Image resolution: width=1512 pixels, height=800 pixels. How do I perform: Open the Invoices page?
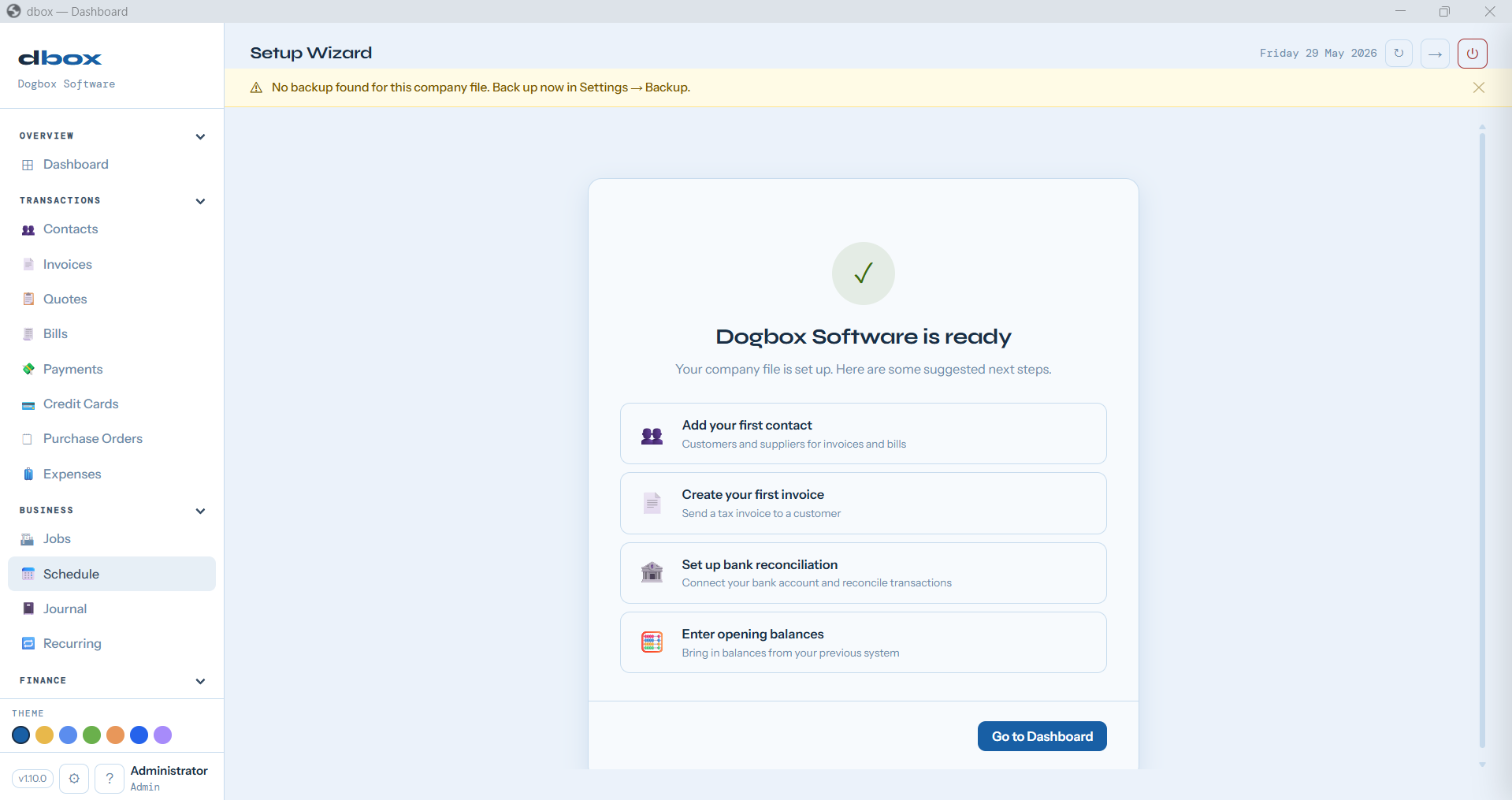coord(112,265)
